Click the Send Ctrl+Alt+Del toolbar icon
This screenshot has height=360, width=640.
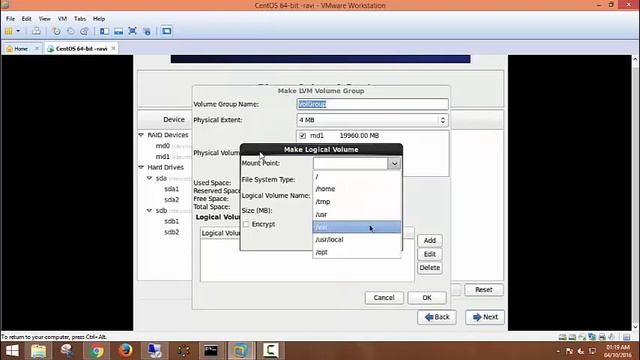click(36, 31)
